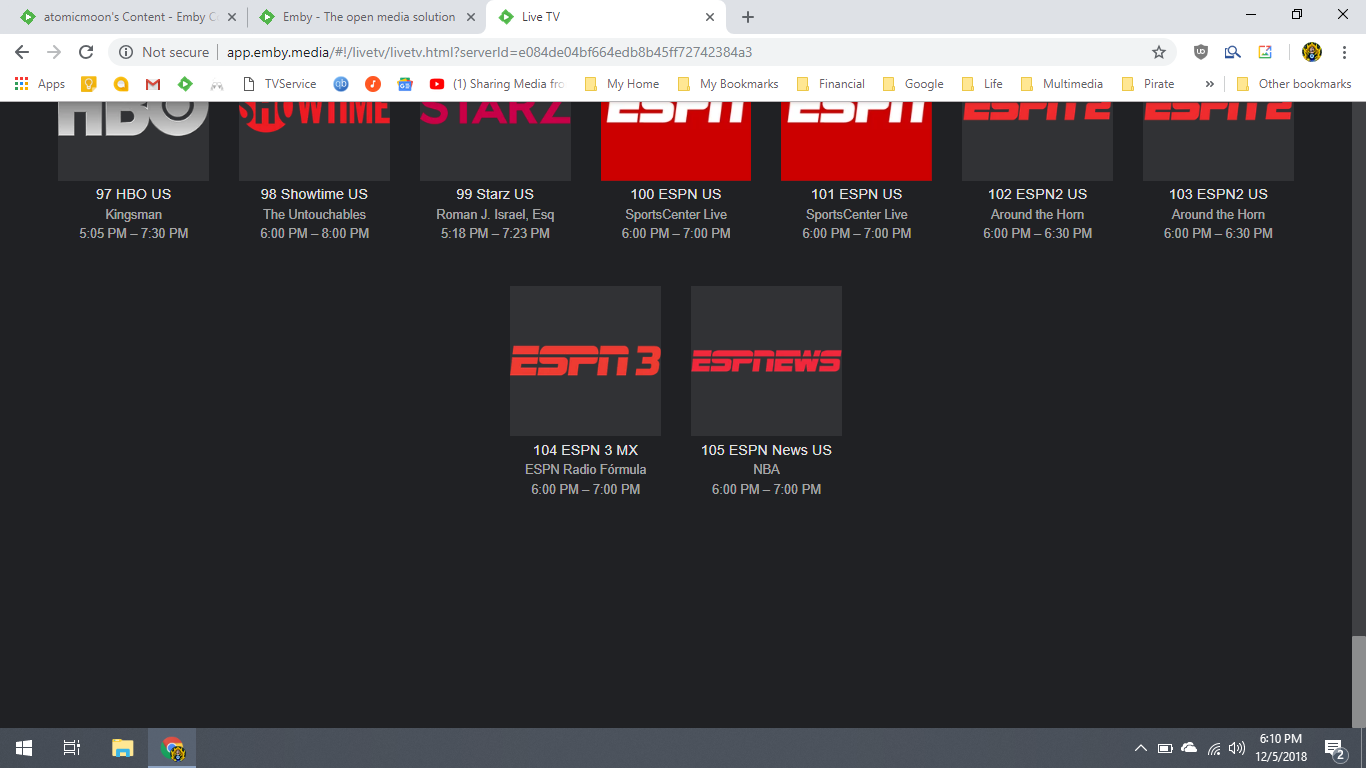Select 'ESPN Radio Fórmula' program name

(585, 469)
